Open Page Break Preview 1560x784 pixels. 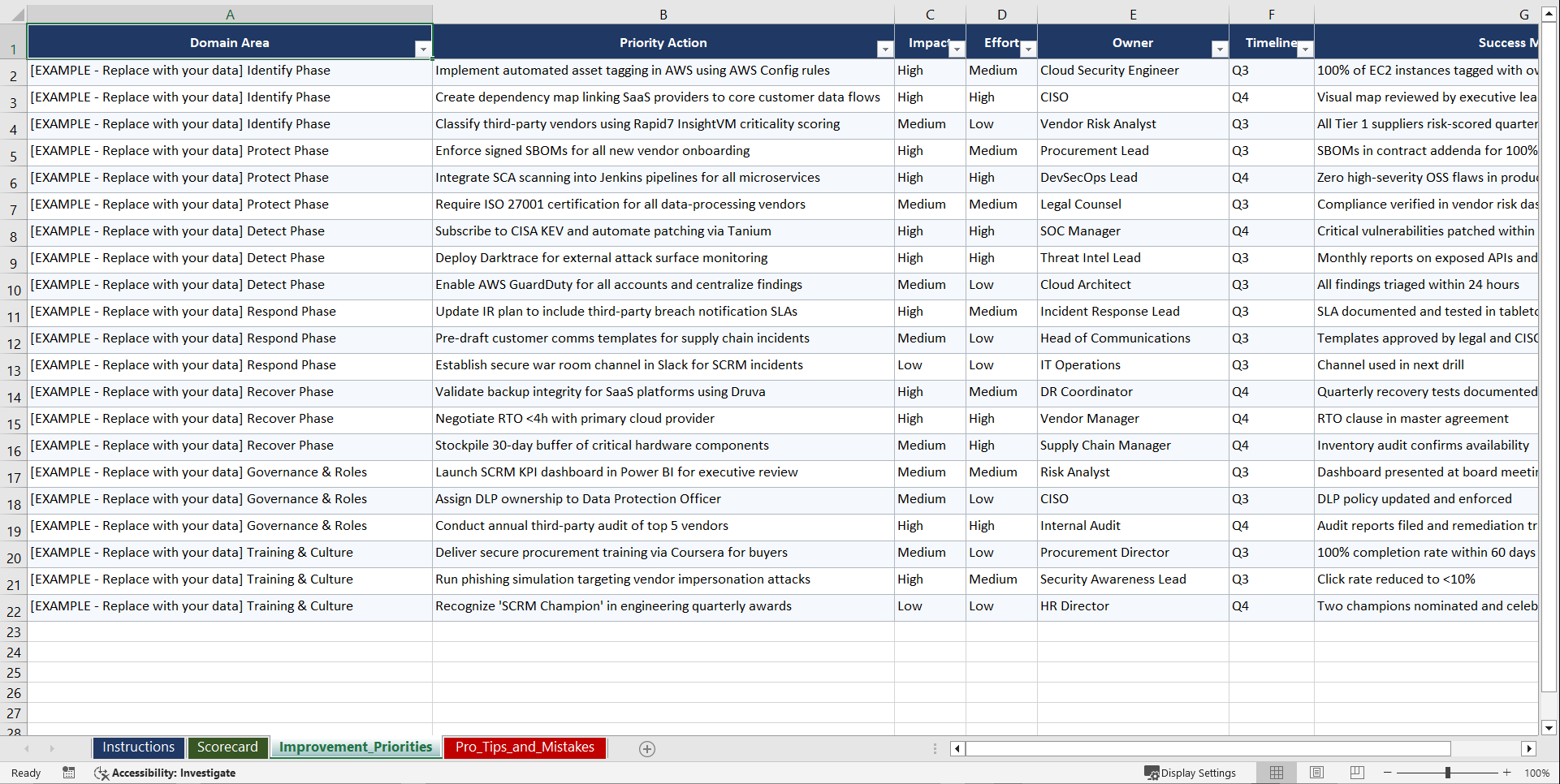pyautogui.click(x=1357, y=773)
